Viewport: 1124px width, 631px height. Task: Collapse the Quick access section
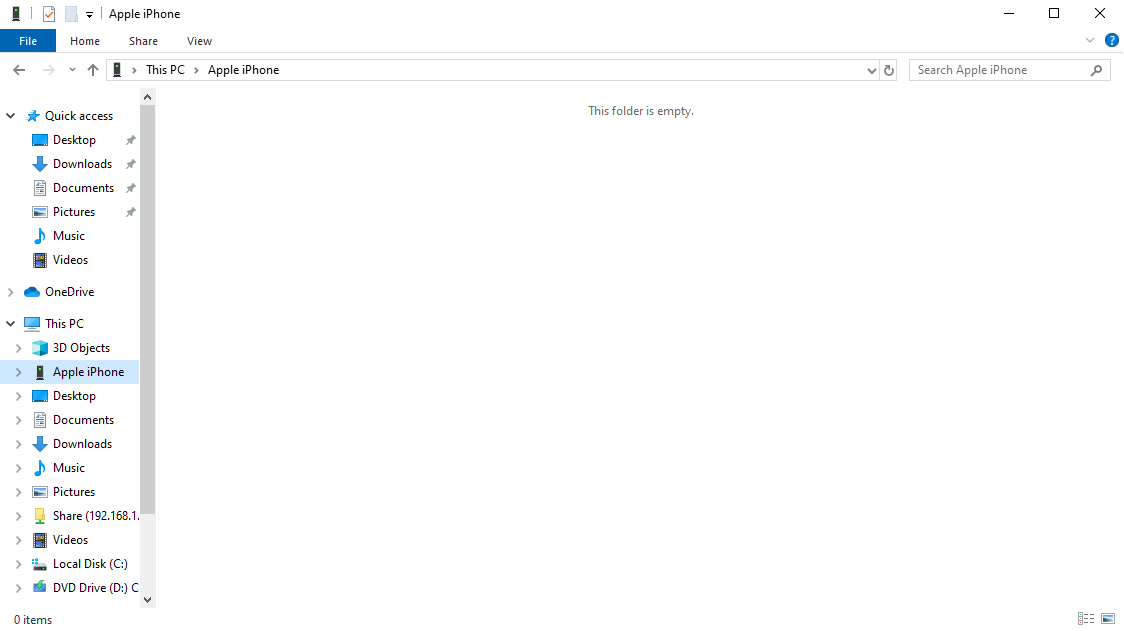[x=11, y=115]
